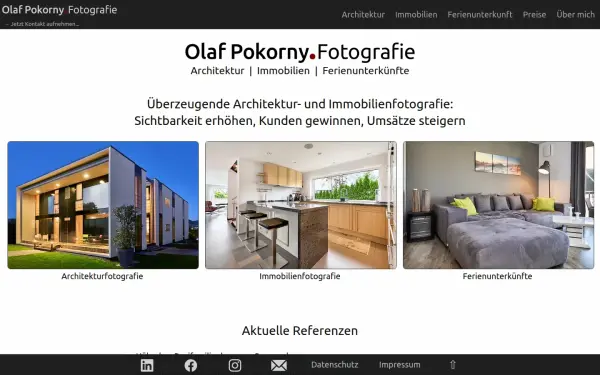Open the modern house exterior photo
This screenshot has height=375, width=600.
click(103, 205)
